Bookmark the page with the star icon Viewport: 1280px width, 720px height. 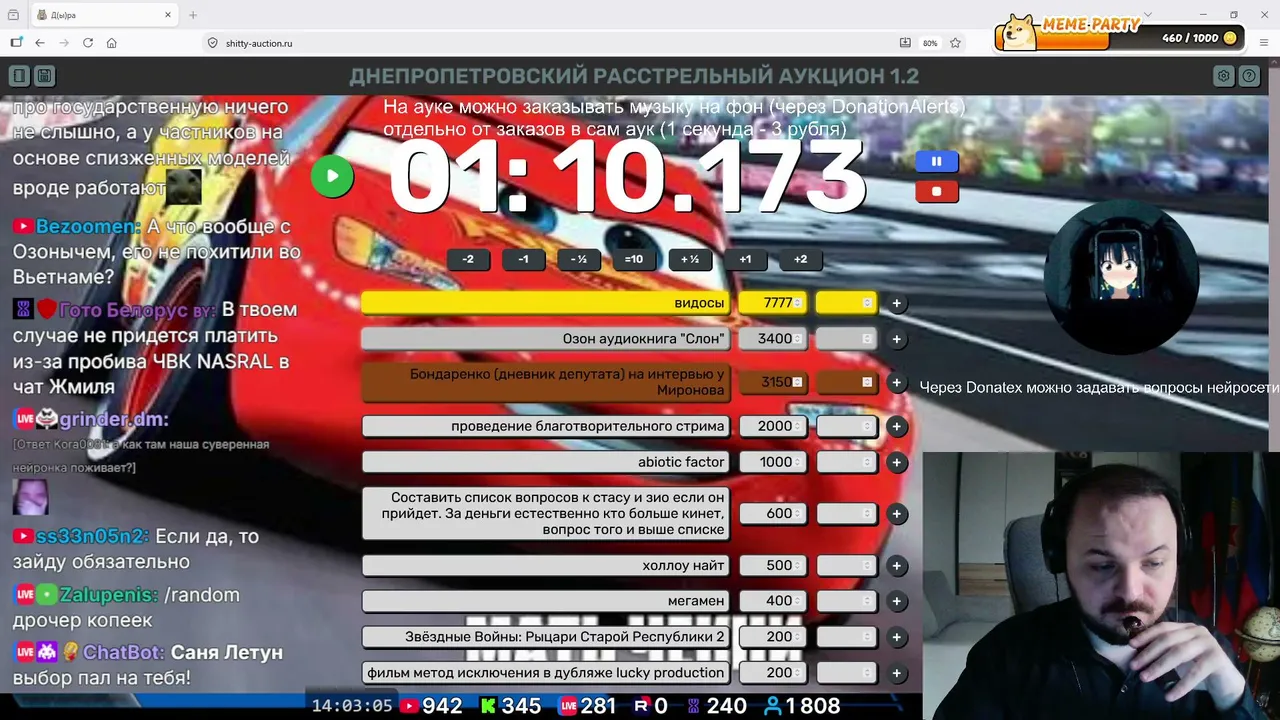click(x=956, y=43)
